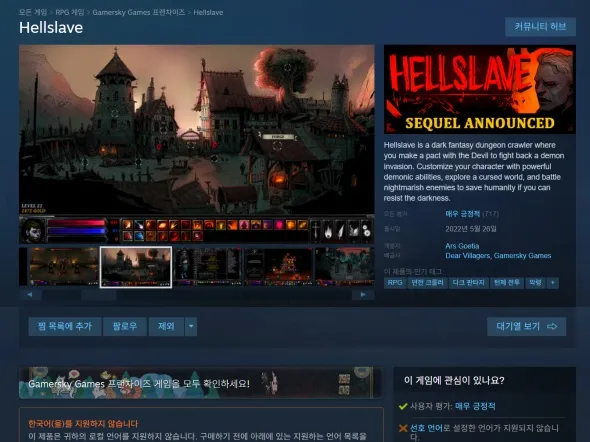This screenshot has width=590, height=442.
Task: Open the 커뮤니티 허브 button
Action: [540, 27]
